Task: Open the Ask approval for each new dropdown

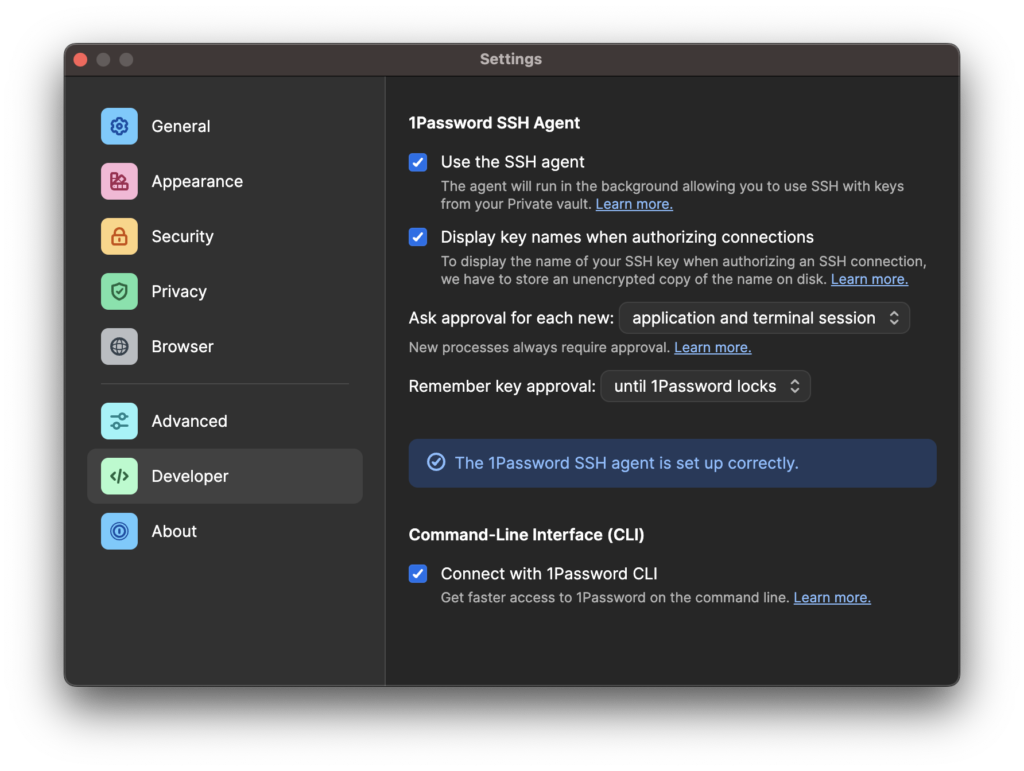Action: point(764,318)
